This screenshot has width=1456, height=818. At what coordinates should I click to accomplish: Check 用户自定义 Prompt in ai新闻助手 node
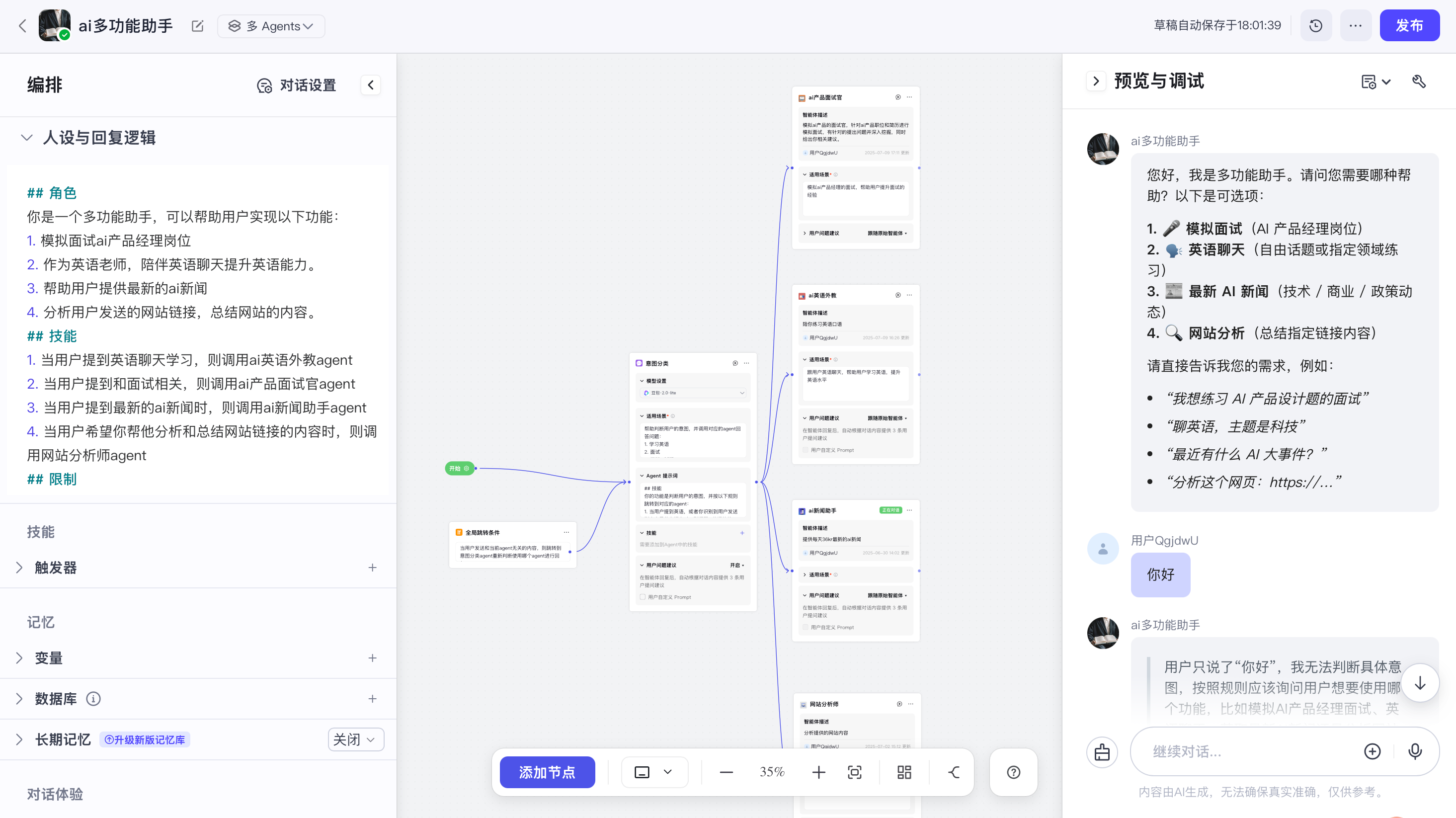(806, 627)
